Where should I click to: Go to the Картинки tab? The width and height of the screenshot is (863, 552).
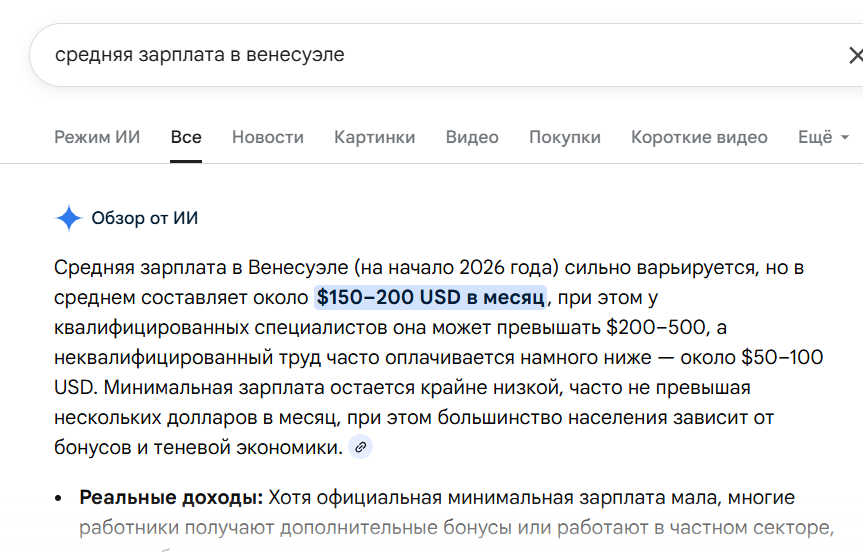(x=375, y=137)
